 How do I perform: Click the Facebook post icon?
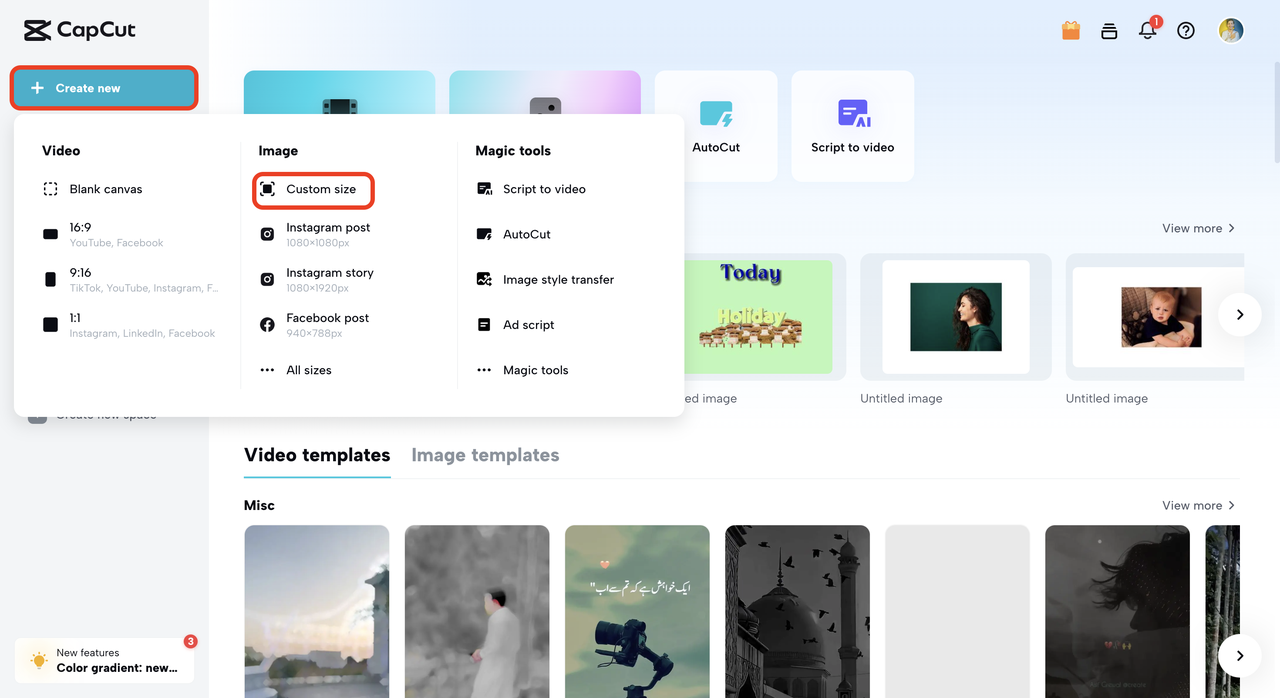point(267,324)
